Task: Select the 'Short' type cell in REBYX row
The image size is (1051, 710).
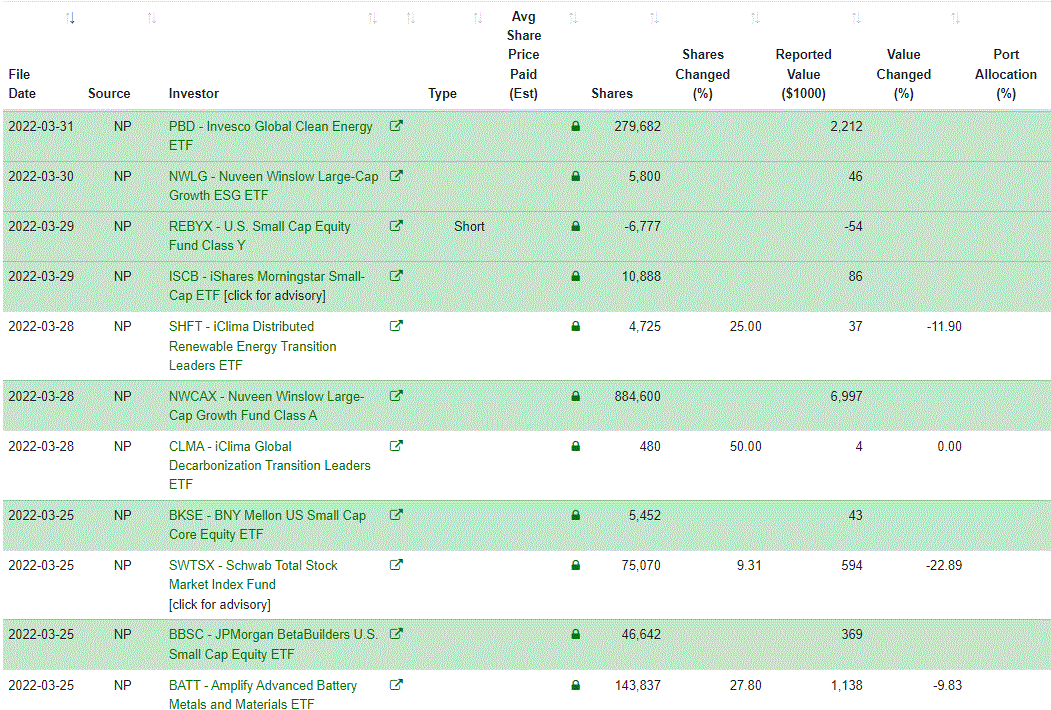Action: [x=469, y=227]
